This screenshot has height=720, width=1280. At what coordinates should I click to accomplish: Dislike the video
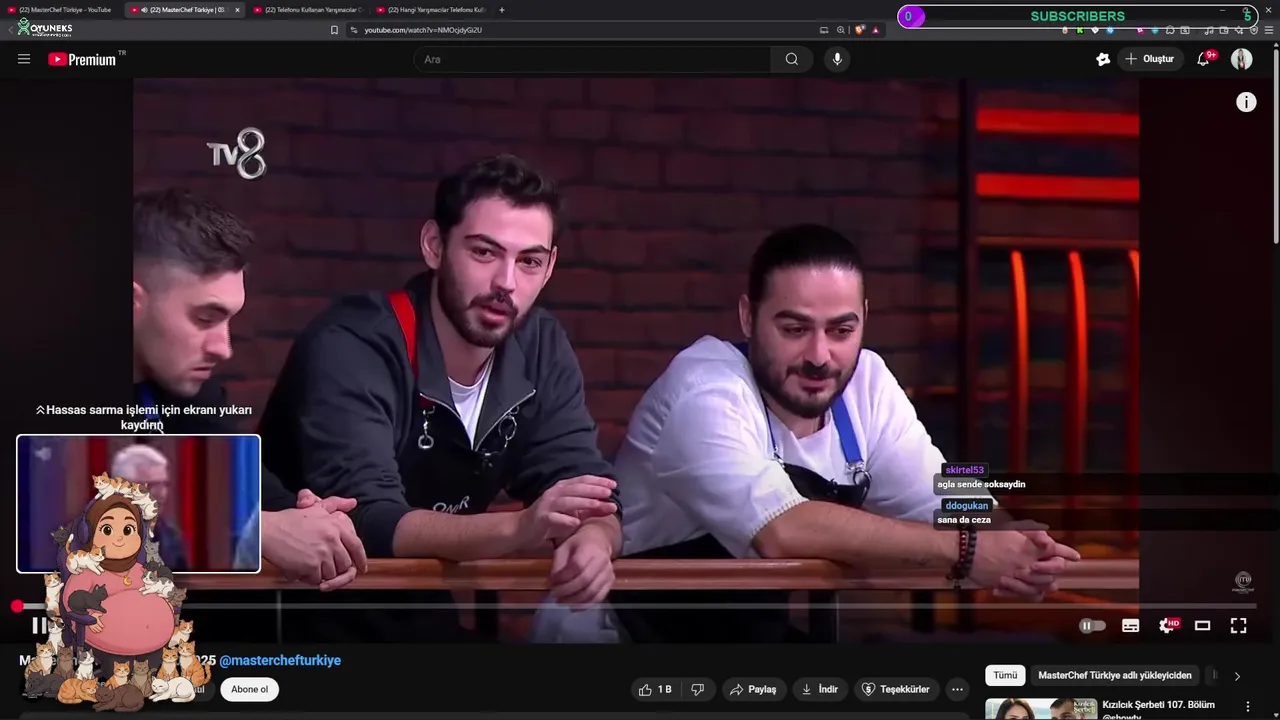[x=698, y=689]
